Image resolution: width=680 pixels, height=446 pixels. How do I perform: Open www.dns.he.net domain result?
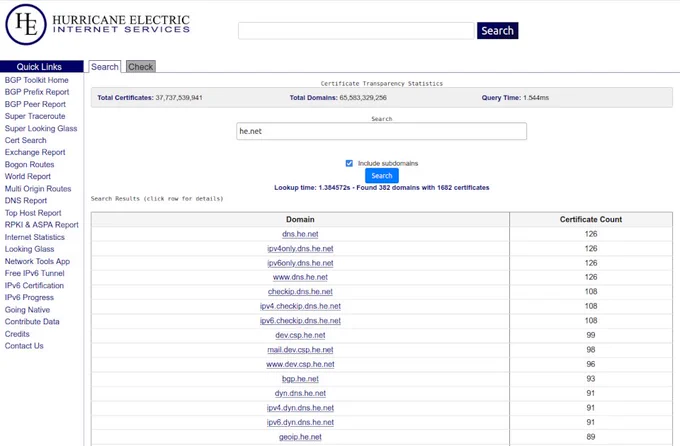(300, 277)
